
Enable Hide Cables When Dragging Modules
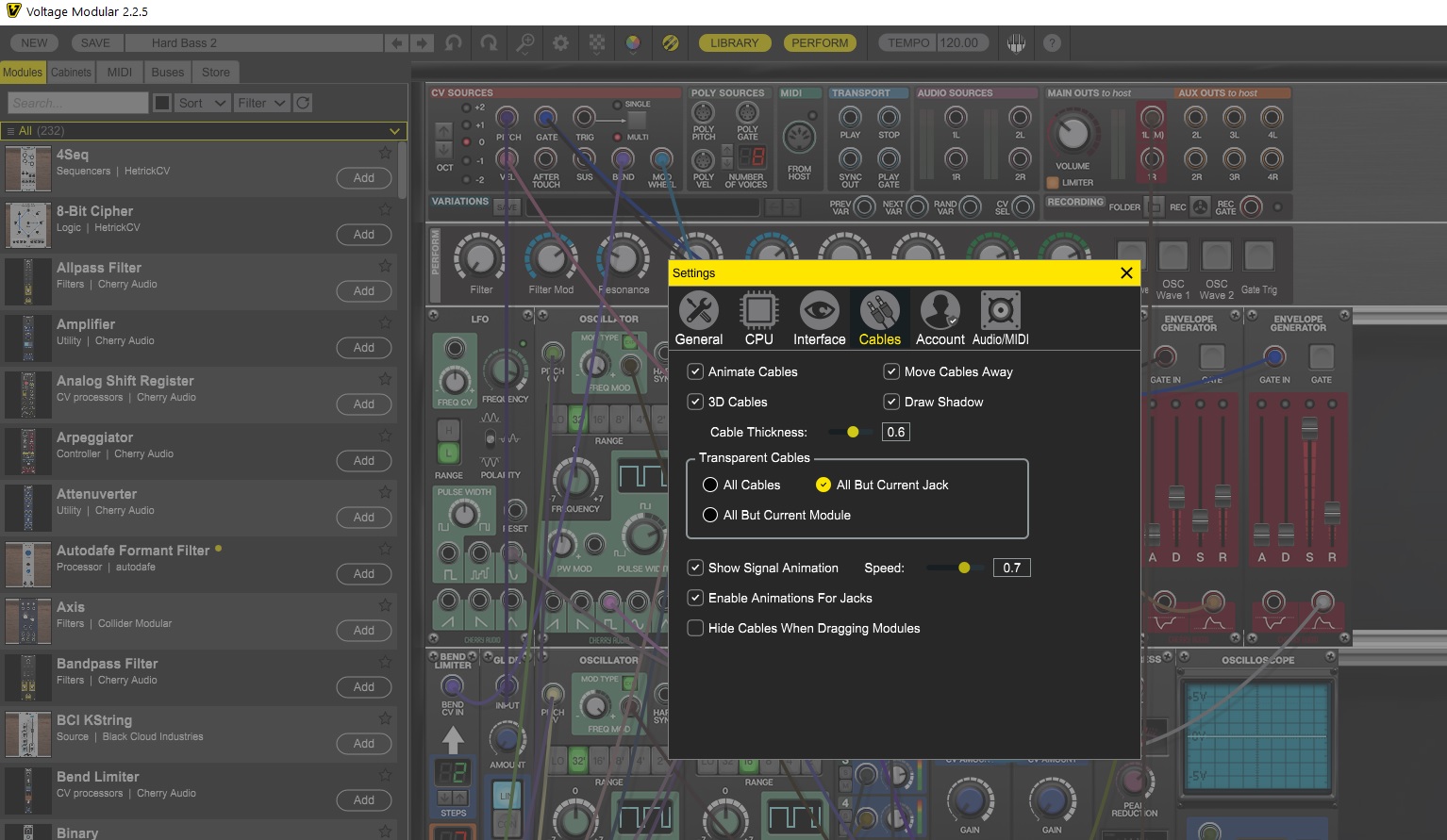coord(695,628)
